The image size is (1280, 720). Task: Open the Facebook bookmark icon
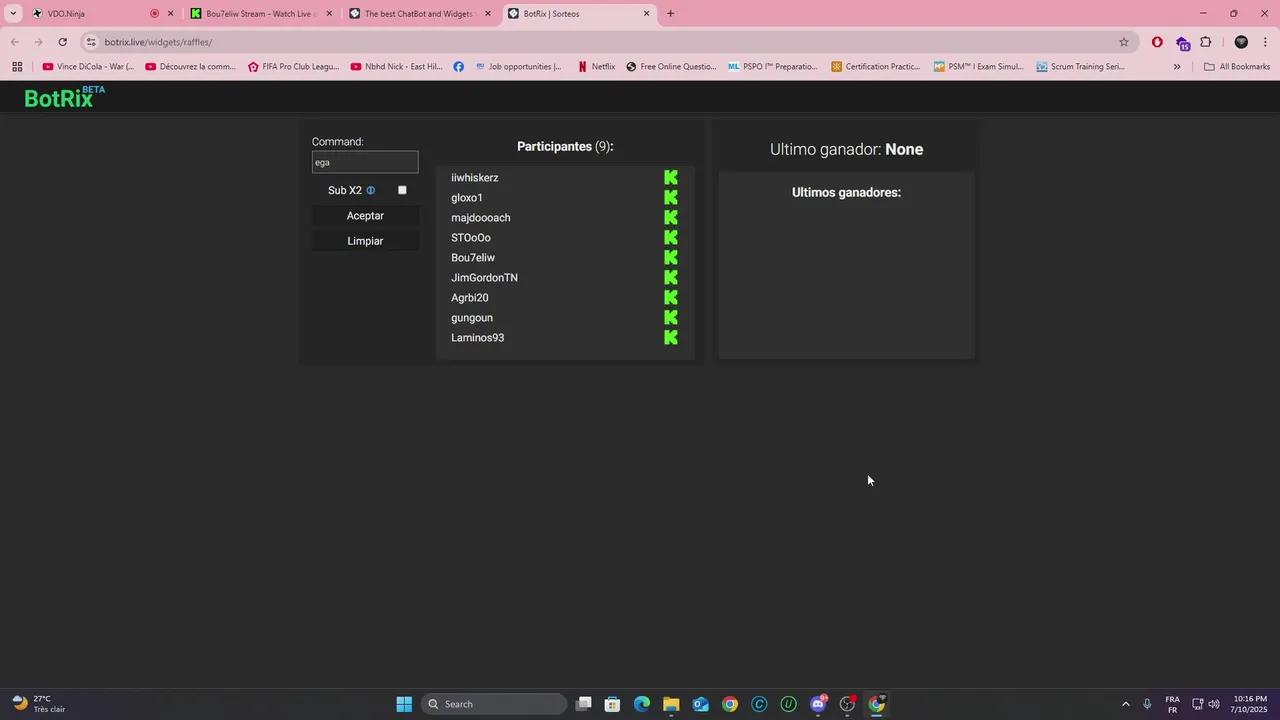[x=458, y=67]
